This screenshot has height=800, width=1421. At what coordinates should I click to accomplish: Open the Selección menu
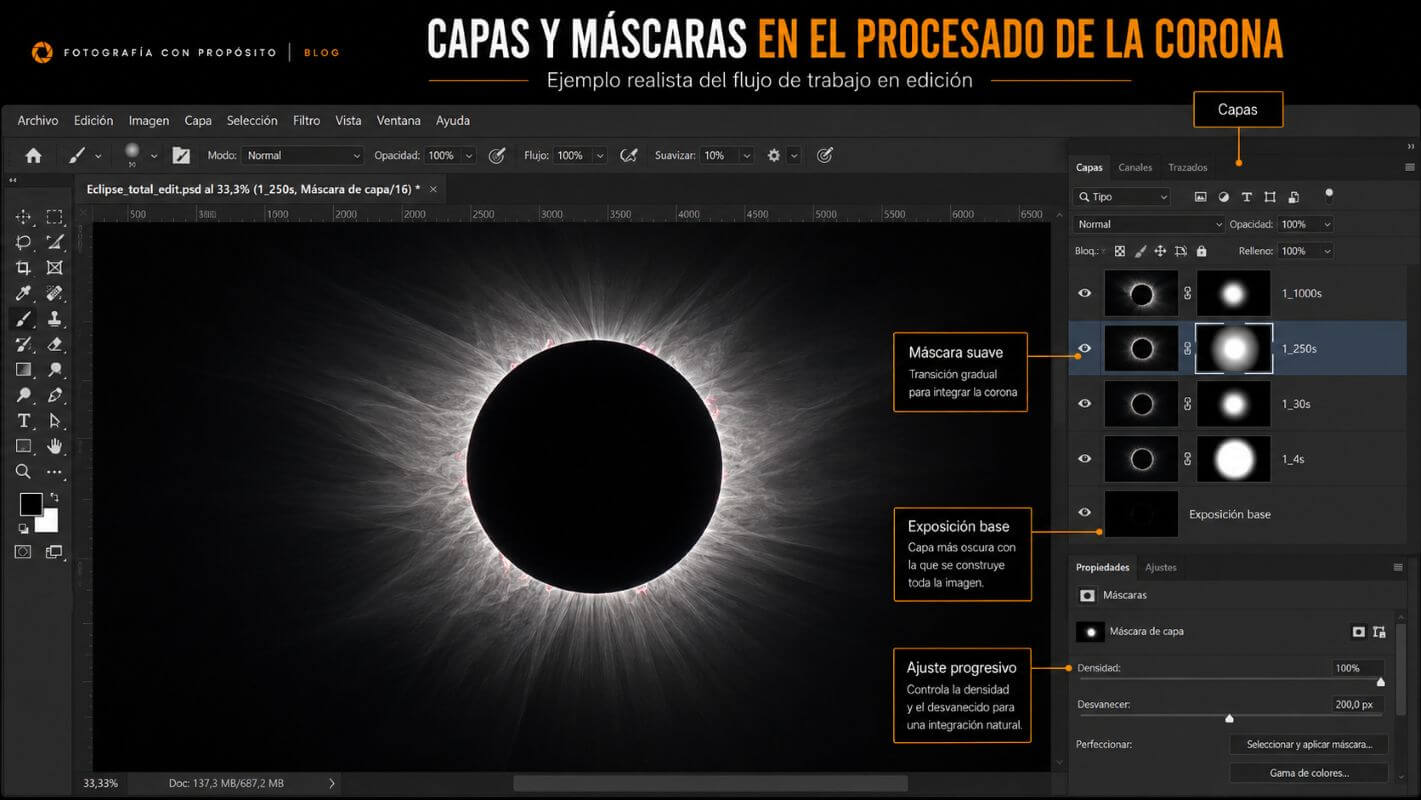pyautogui.click(x=252, y=120)
